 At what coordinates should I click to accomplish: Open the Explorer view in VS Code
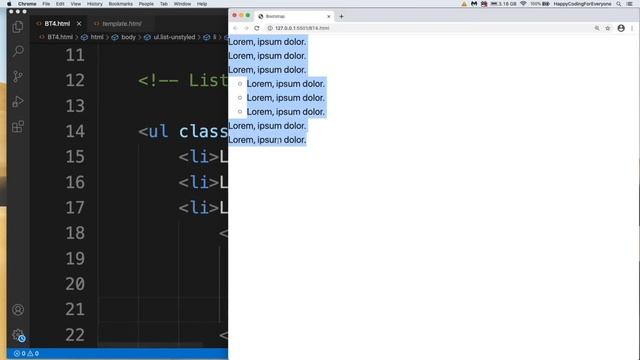coord(18,27)
